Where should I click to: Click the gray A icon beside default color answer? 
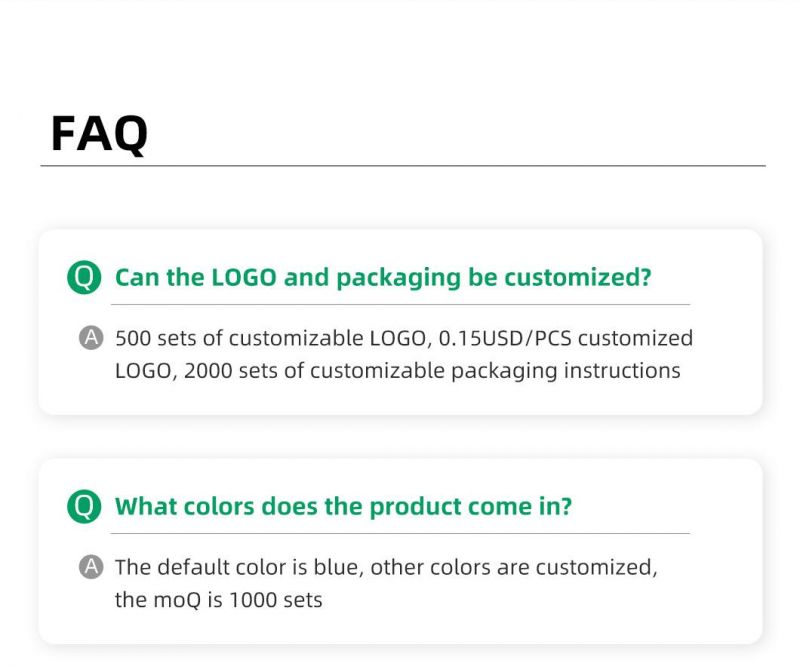pos(91,567)
